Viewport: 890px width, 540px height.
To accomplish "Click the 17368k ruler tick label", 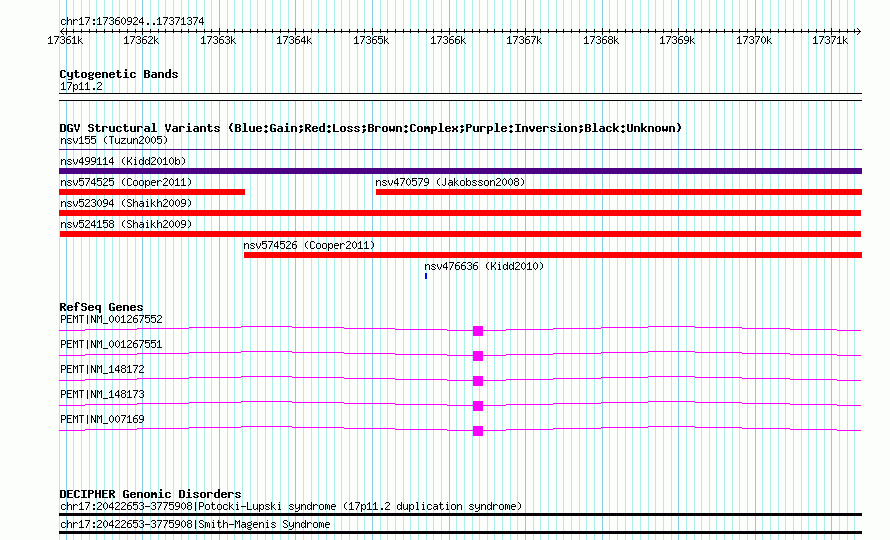I will pos(601,40).
